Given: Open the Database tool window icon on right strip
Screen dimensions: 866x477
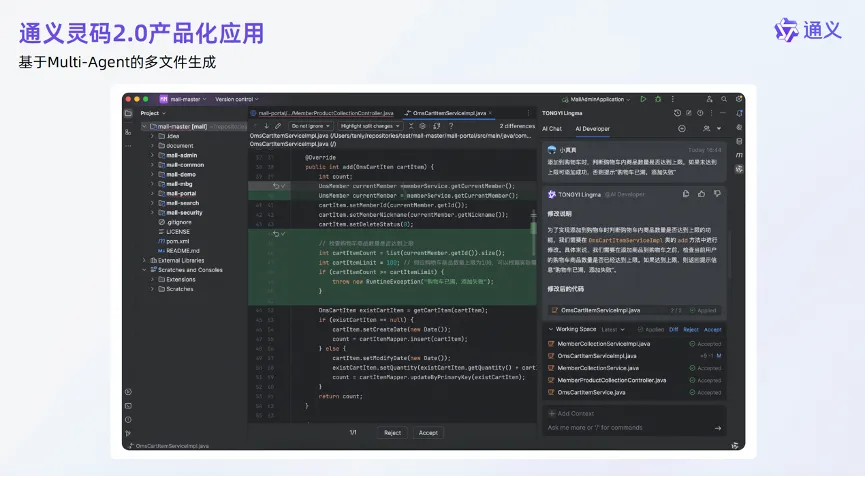Looking at the screenshot, I should point(739,141).
